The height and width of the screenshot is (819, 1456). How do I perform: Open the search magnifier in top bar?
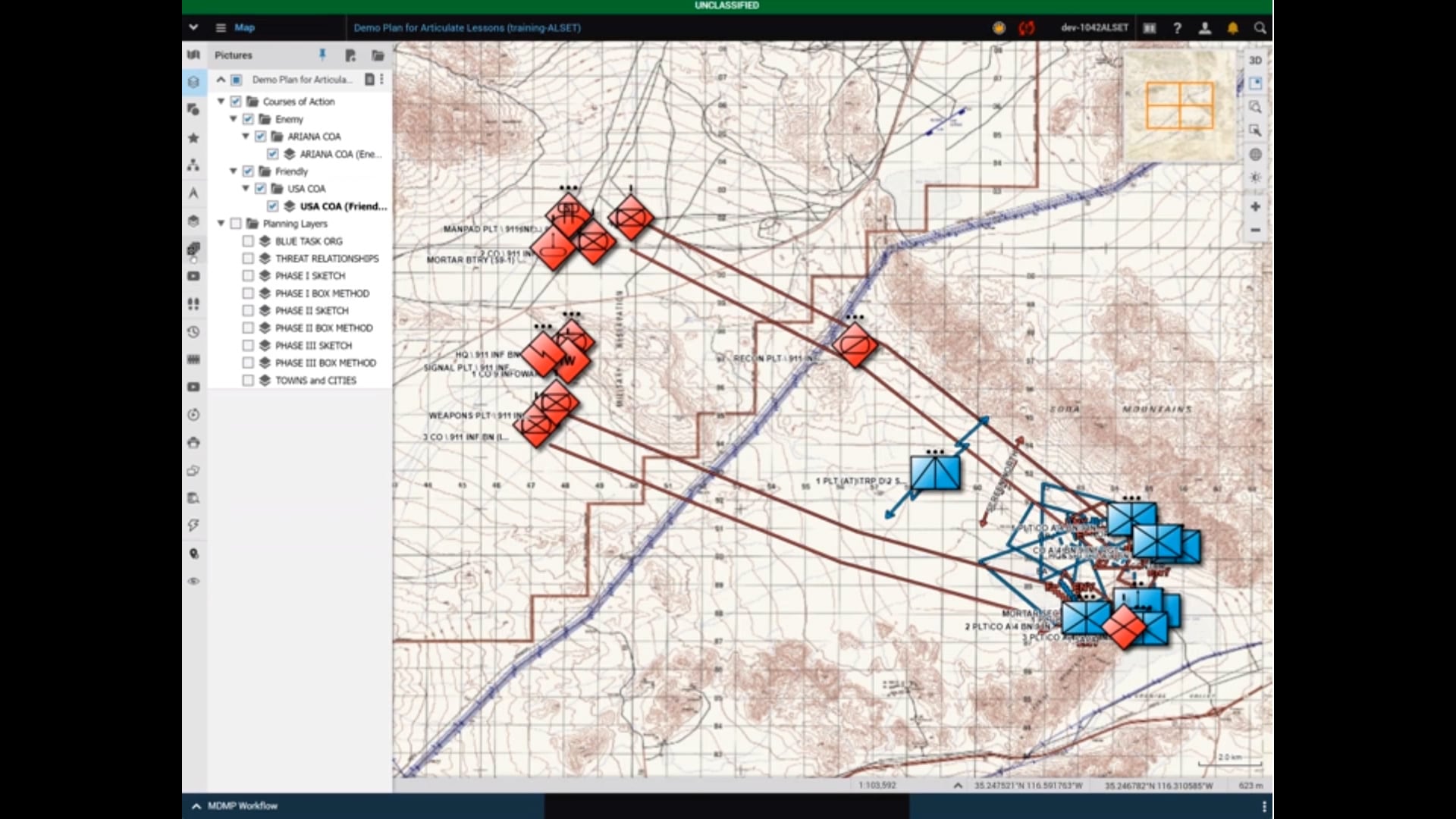point(1260,28)
